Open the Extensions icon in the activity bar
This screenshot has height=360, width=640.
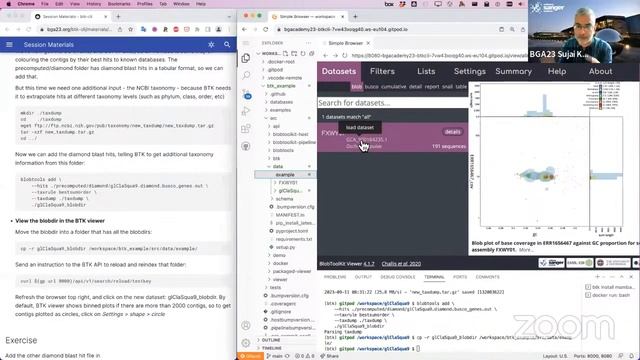(x=246, y=129)
